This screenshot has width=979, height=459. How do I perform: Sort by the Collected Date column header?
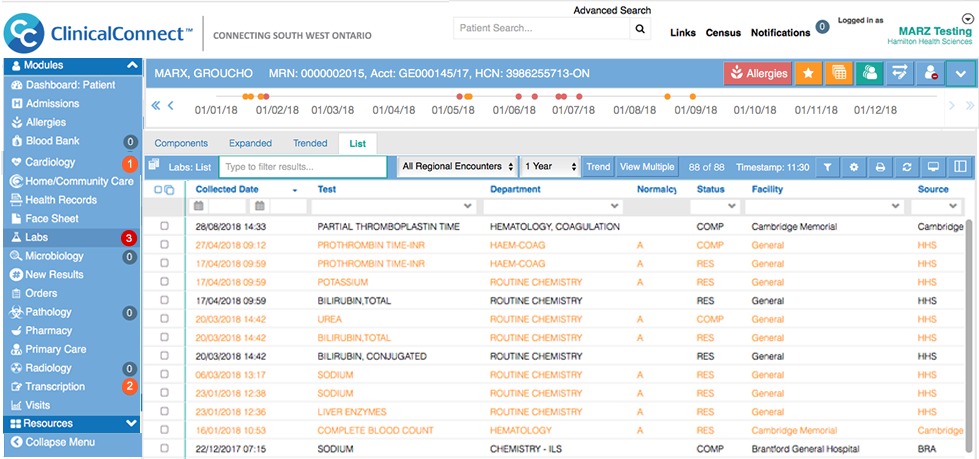[227, 189]
